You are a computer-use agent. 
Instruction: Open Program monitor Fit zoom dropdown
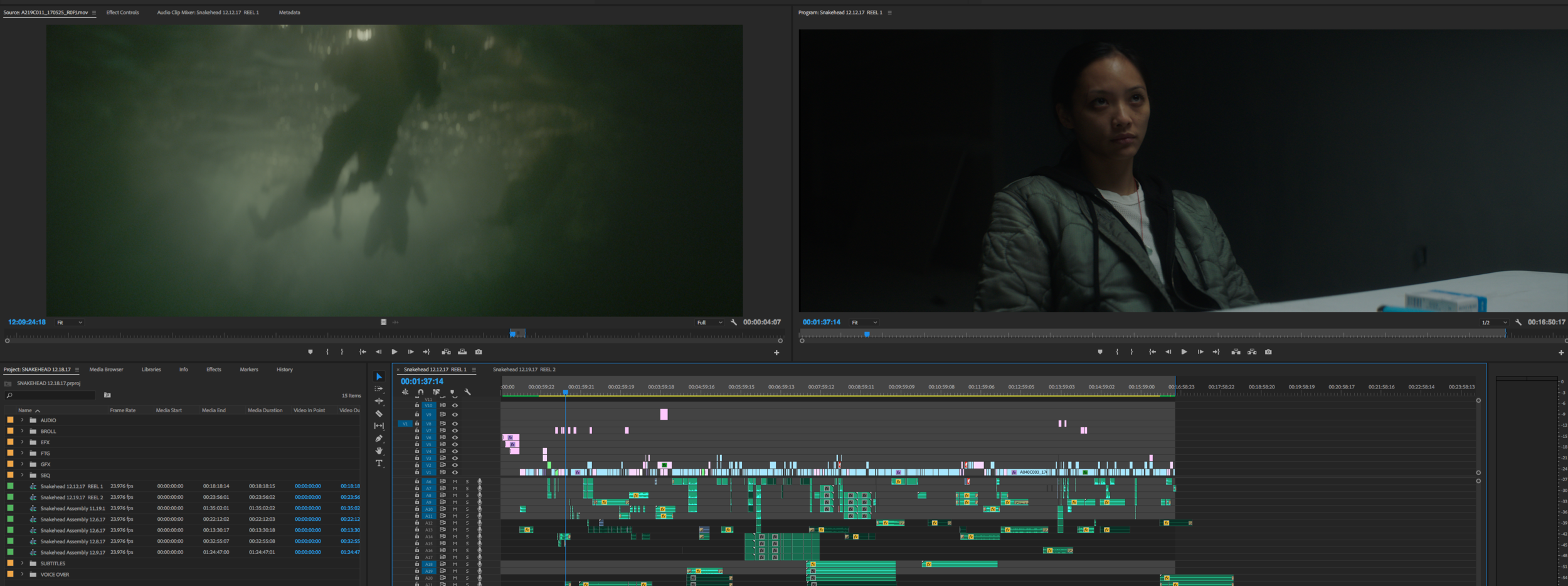(x=864, y=322)
